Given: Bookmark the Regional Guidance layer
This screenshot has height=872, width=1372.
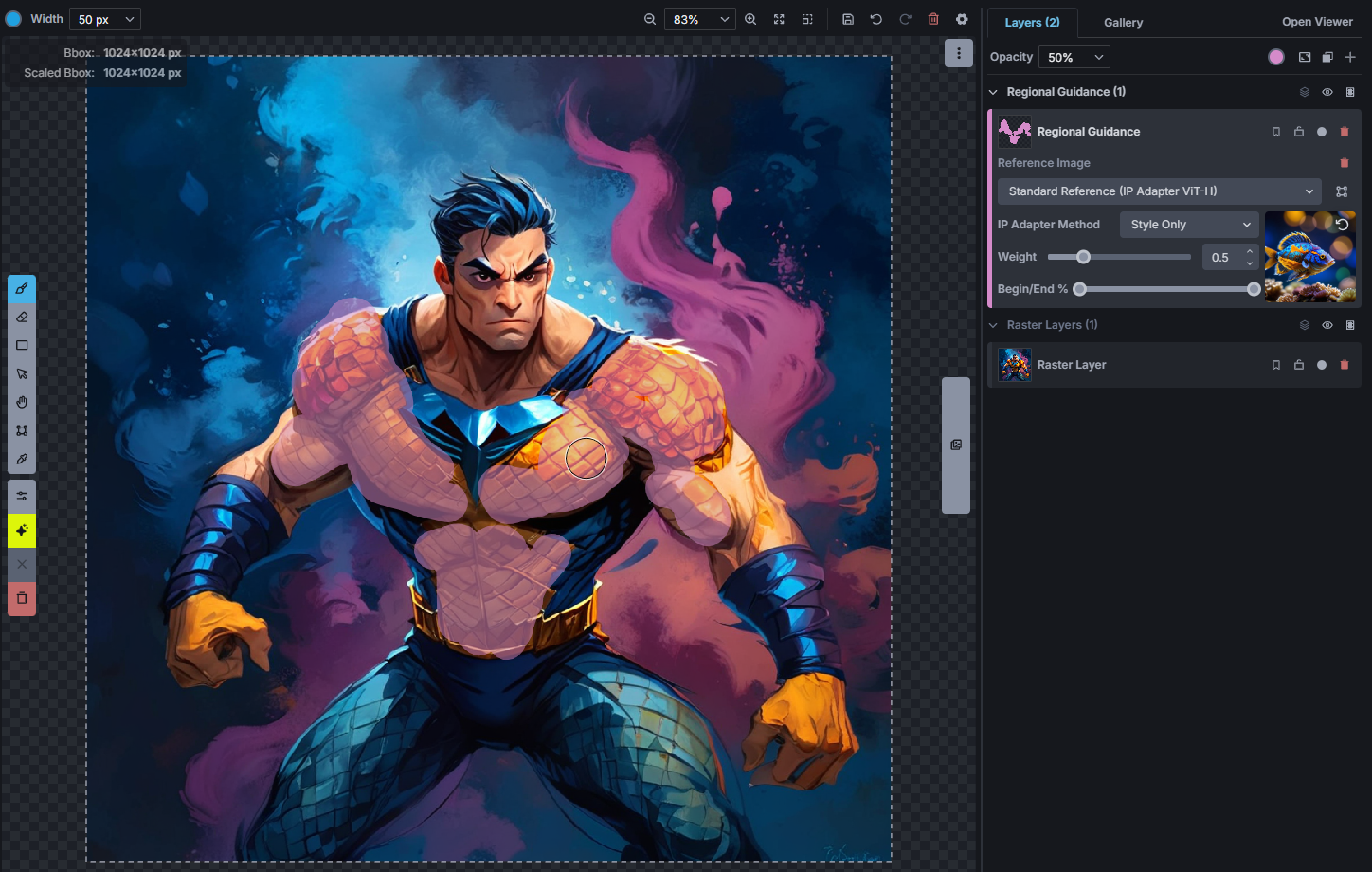Looking at the screenshot, I should tap(1276, 132).
